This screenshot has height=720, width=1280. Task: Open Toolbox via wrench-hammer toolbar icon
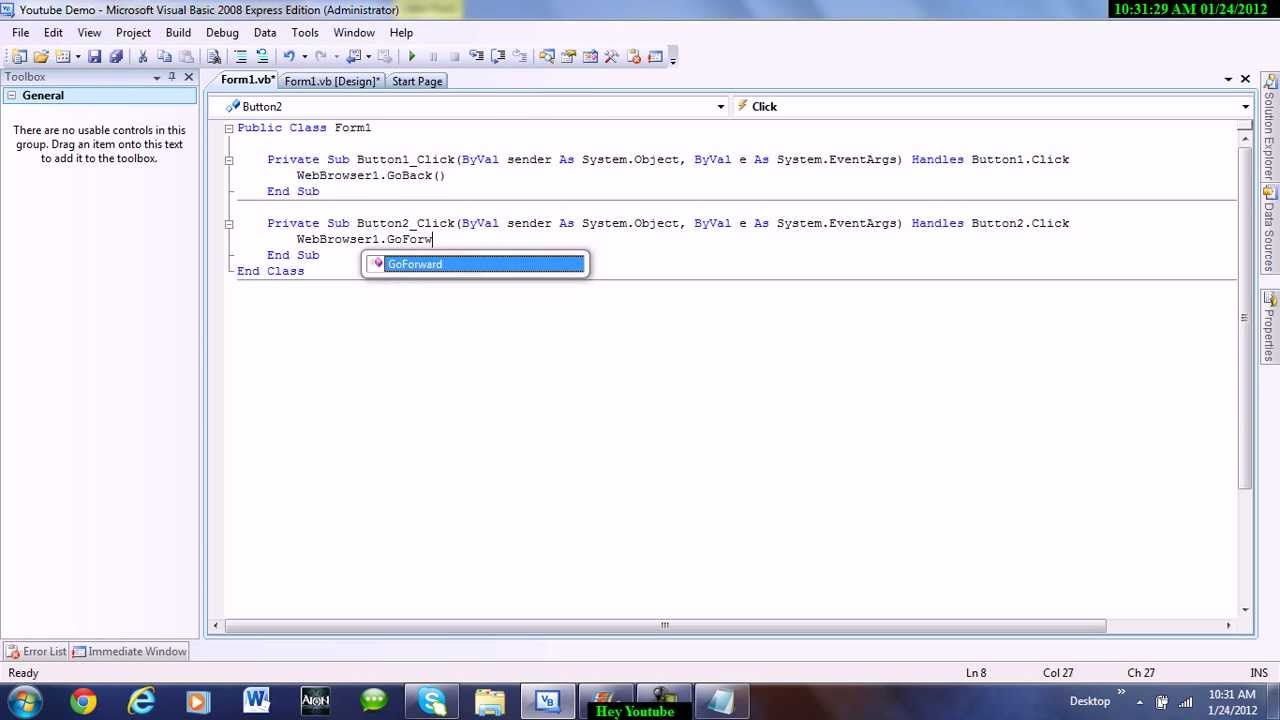pos(612,57)
